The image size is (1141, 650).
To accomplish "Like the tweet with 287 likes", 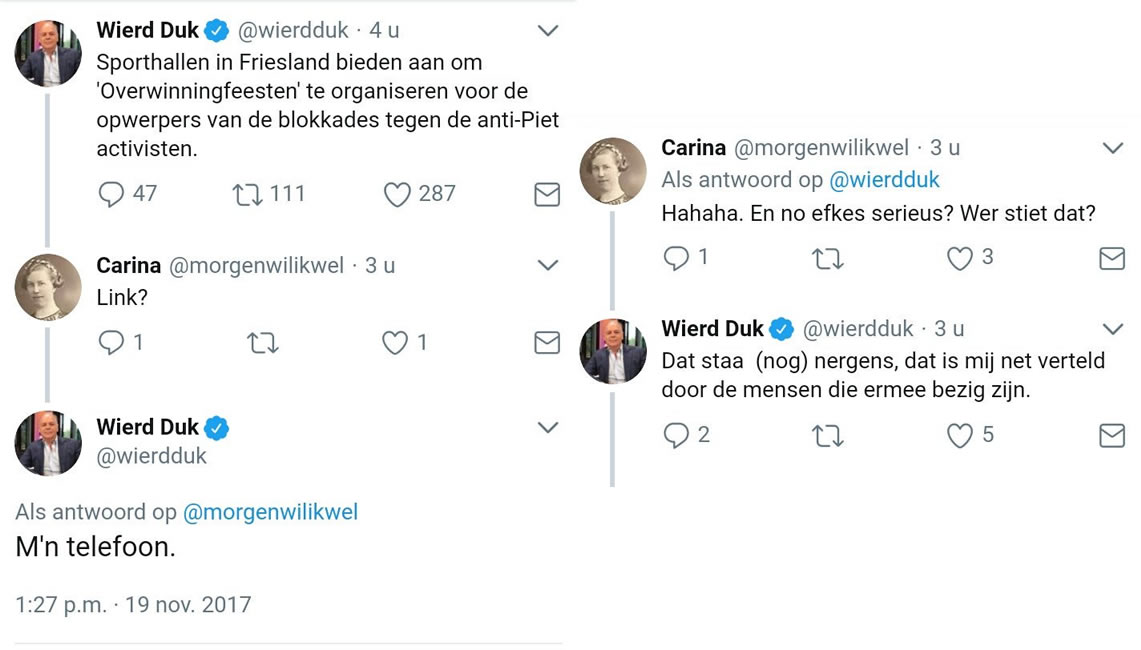I will click(398, 194).
